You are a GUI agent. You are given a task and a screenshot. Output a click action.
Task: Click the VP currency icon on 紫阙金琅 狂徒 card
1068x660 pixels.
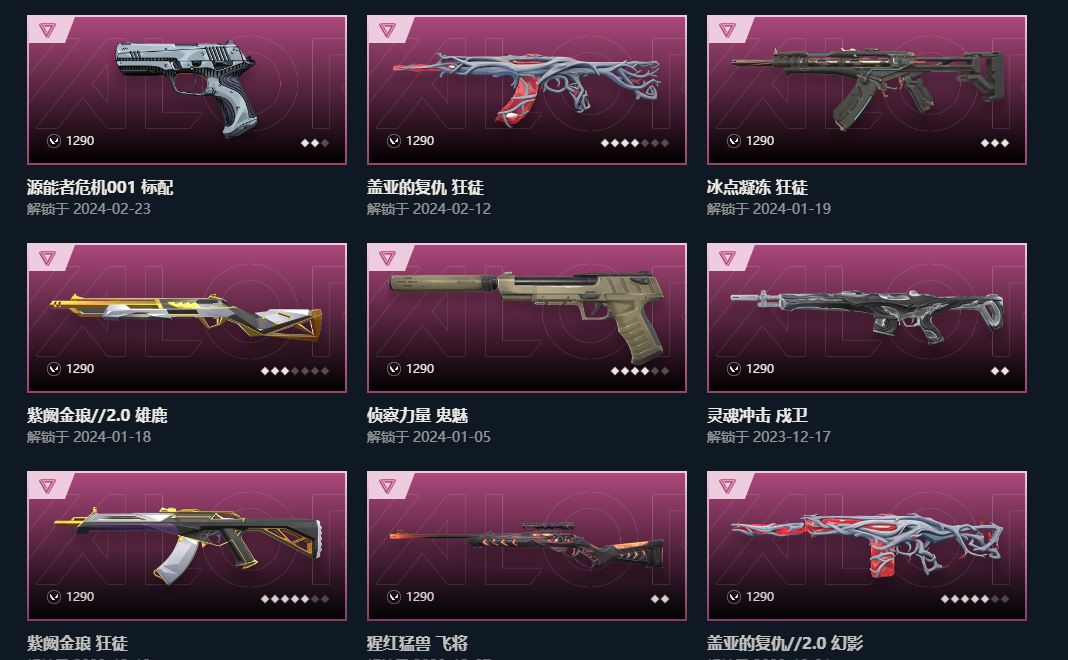click(54, 597)
